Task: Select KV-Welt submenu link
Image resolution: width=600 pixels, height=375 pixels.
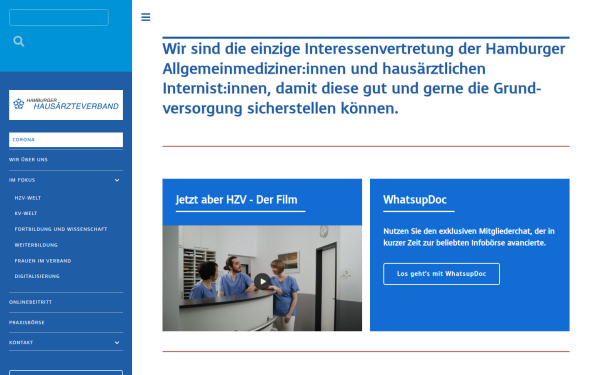Action: point(26,213)
